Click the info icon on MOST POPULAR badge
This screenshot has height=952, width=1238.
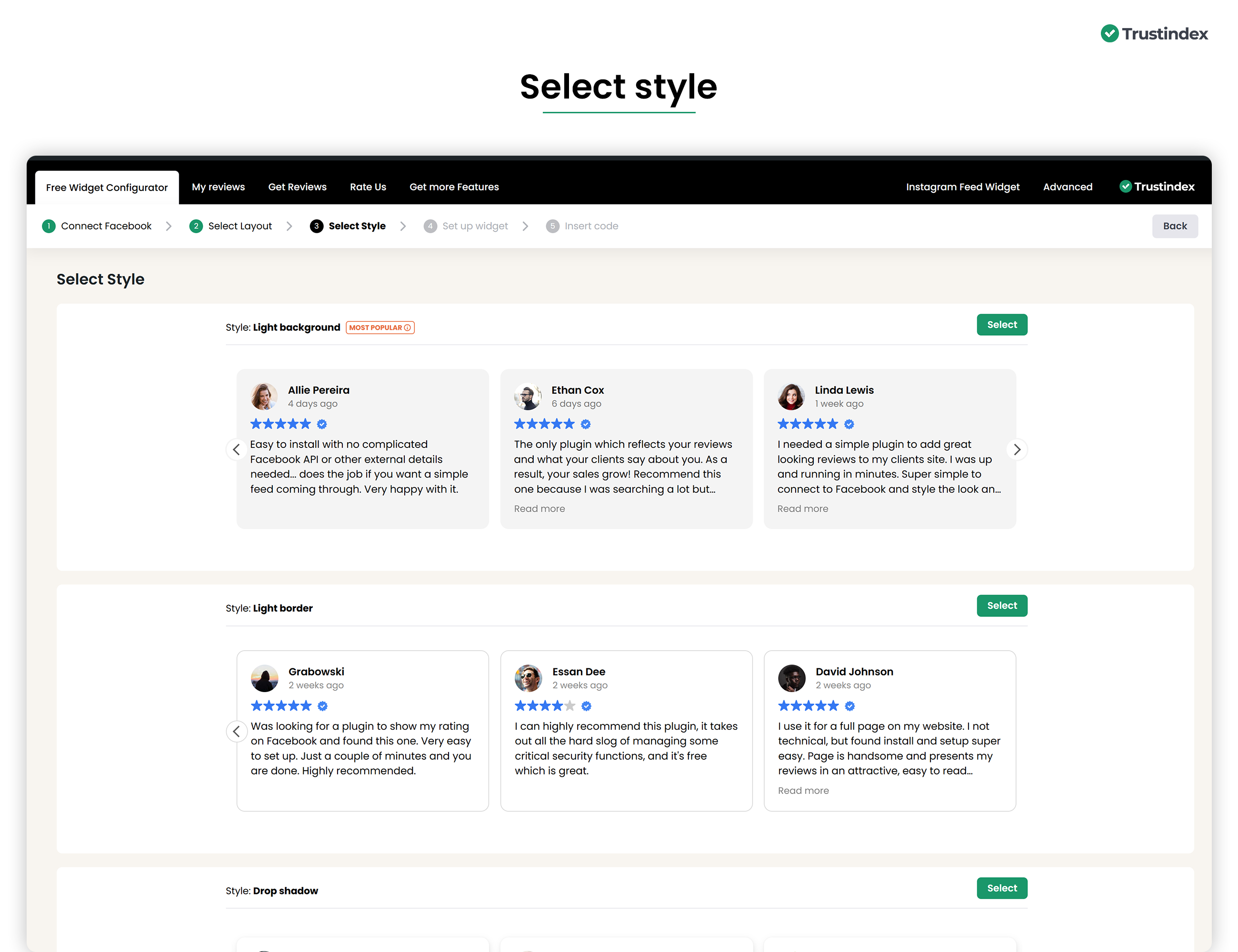[x=408, y=327]
